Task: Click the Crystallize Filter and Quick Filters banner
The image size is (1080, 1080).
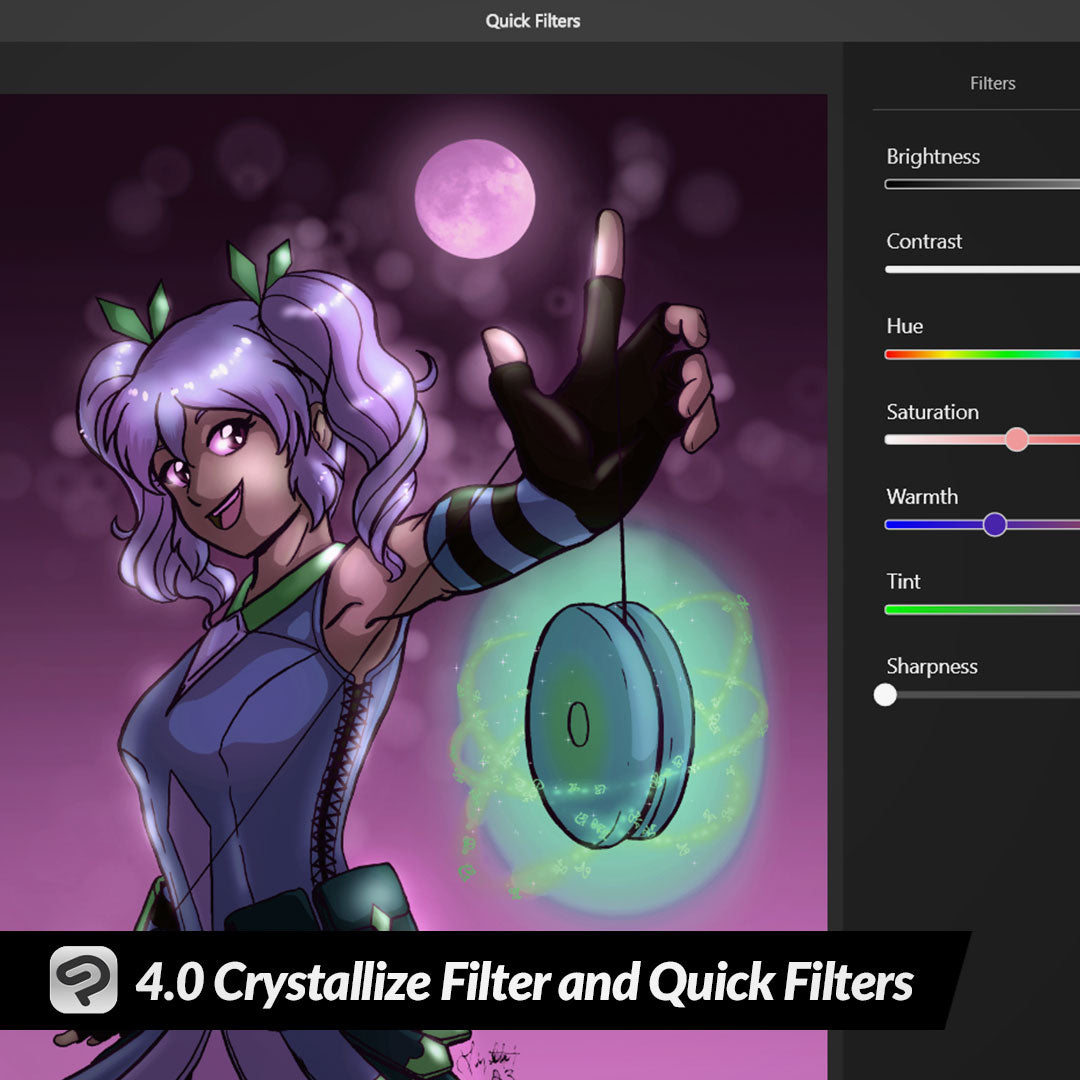Action: [524, 982]
